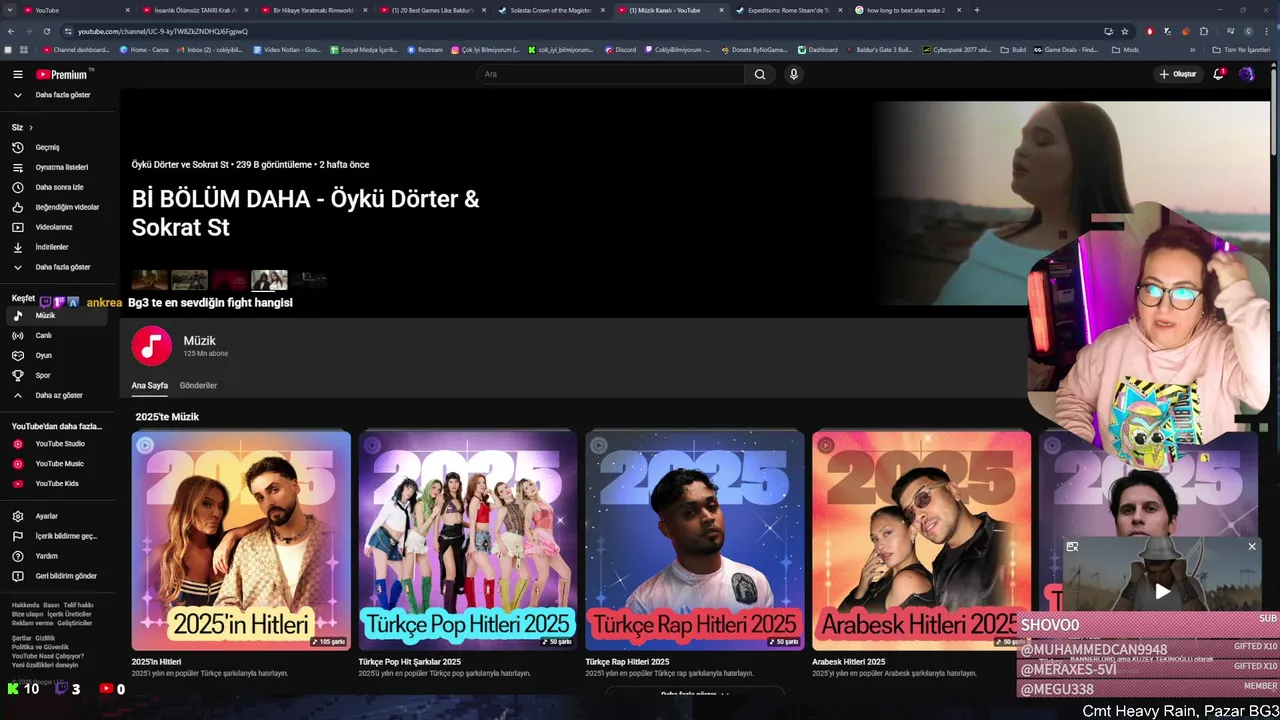Click Arabesk Hitleri 2025 title text
Screen dimensions: 1280x720
pyautogui.click(x=849, y=662)
